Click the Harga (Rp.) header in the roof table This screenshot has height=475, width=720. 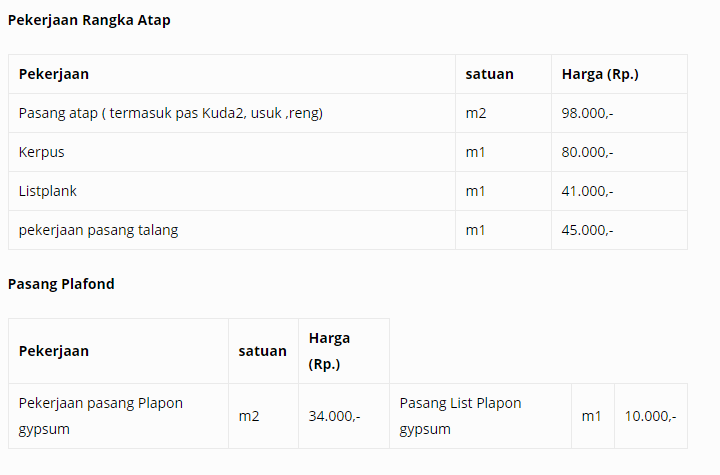point(600,74)
